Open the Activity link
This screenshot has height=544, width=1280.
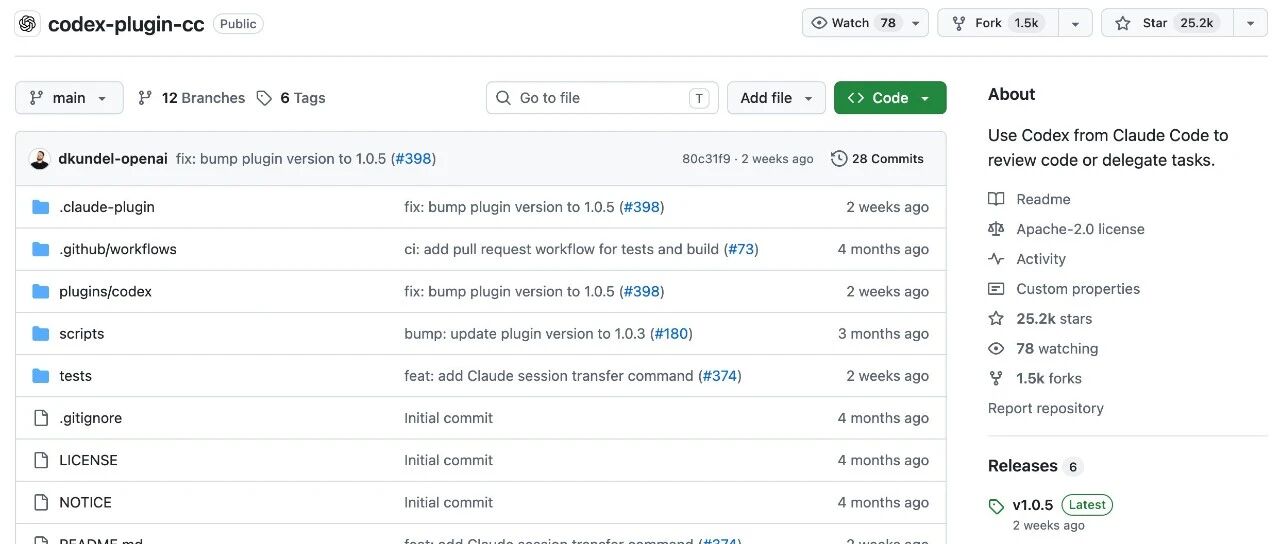pos(1041,259)
